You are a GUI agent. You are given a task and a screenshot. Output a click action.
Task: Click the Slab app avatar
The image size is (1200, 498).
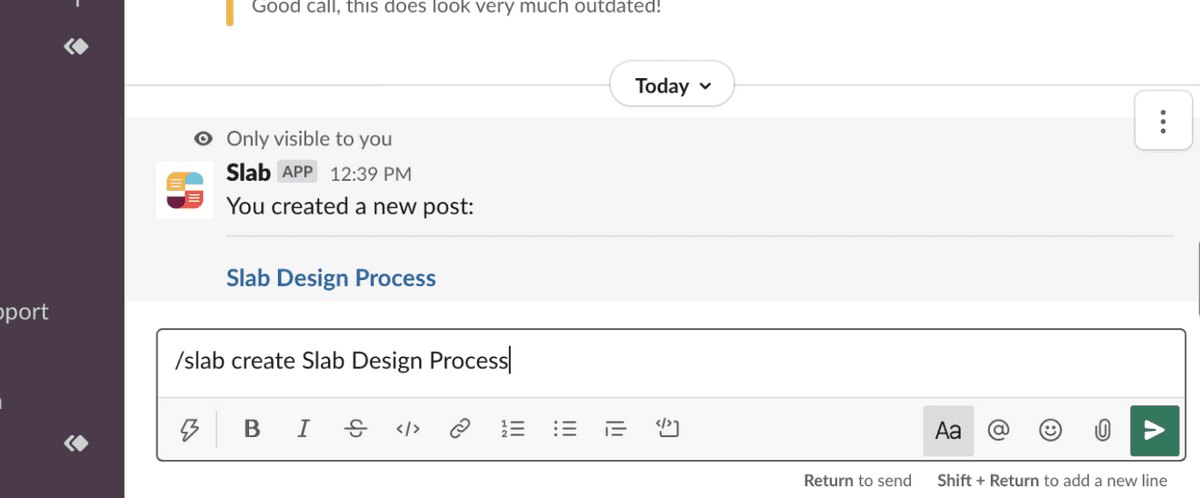click(x=185, y=190)
